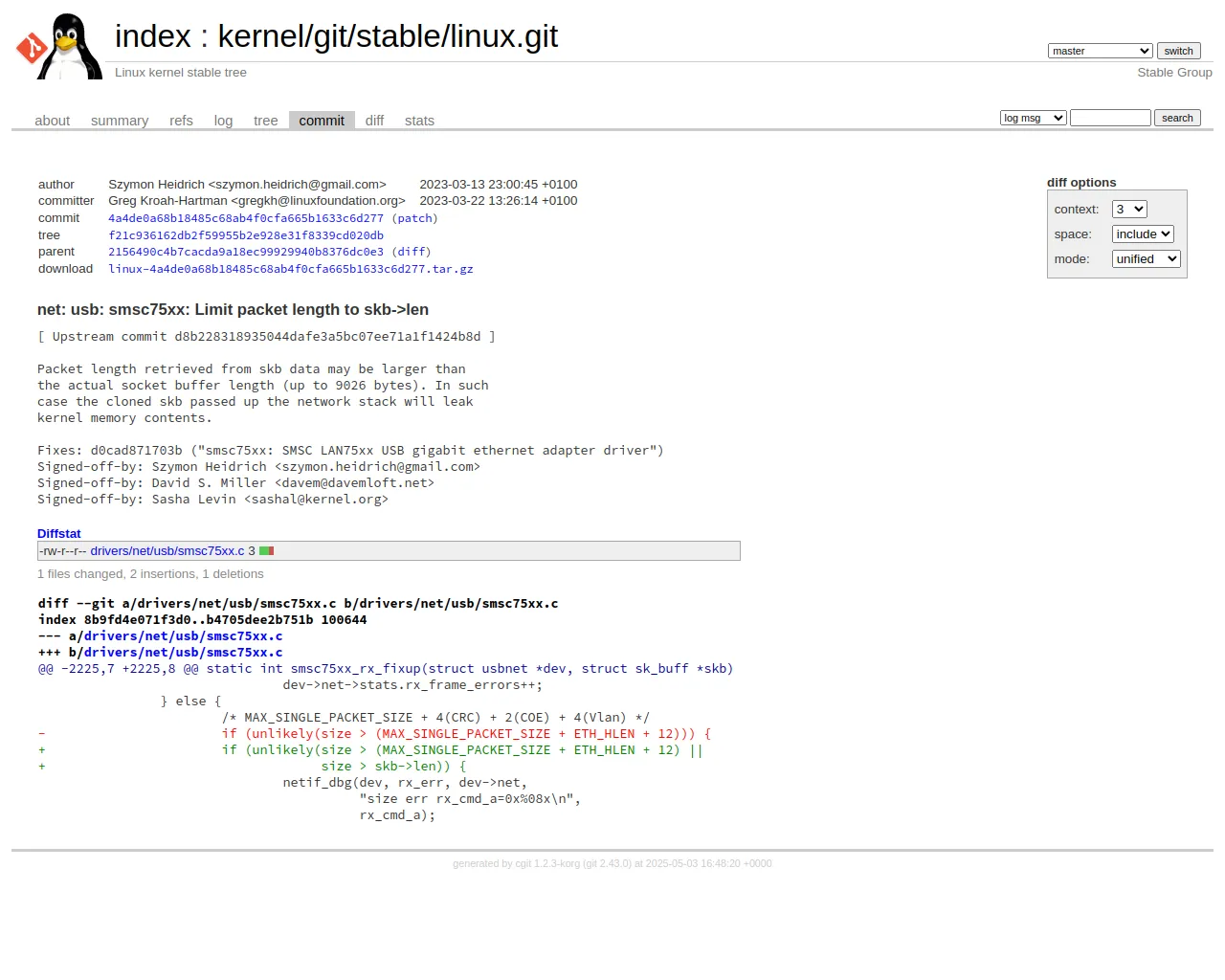Download the linux tar.gz archive
The width and height of the screenshot is (1225, 980).
pyautogui.click(x=291, y=269)
